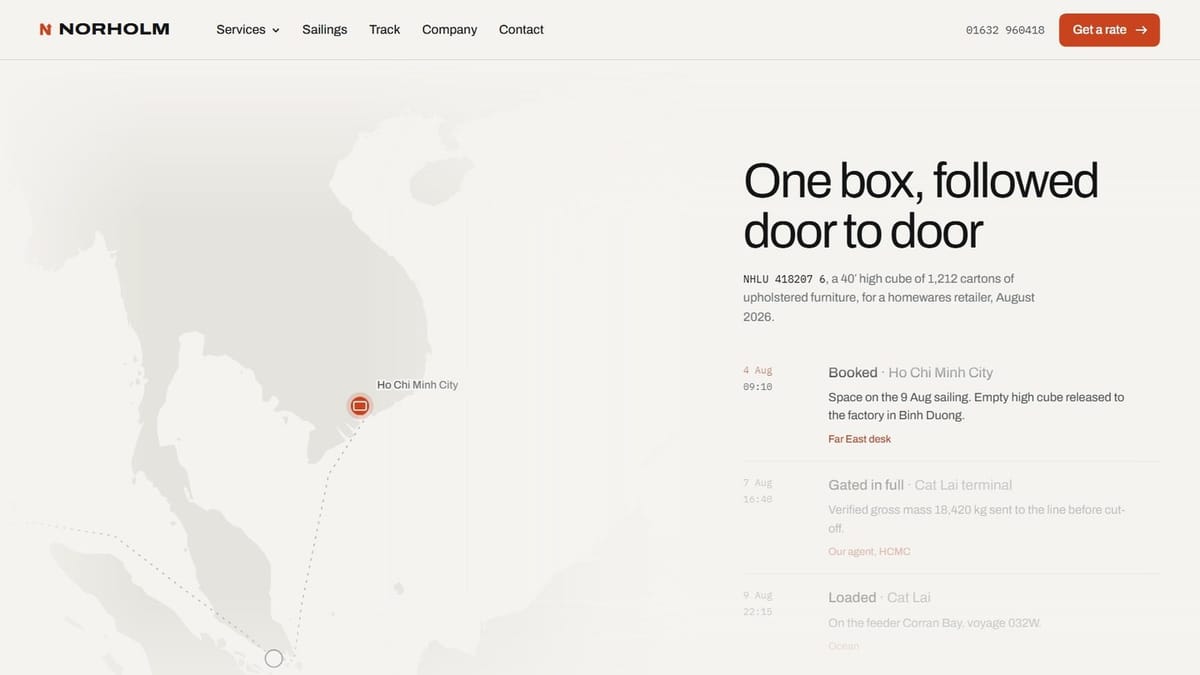Image resolution: width=1200 pixels, height=675 pixels.
Task: Select Contact in the navigation
Action: pos(521,30)
